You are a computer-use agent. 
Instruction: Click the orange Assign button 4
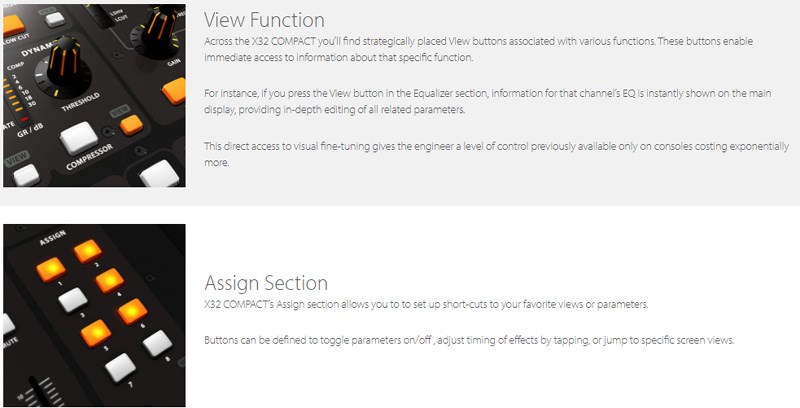(x=110, y=280)
